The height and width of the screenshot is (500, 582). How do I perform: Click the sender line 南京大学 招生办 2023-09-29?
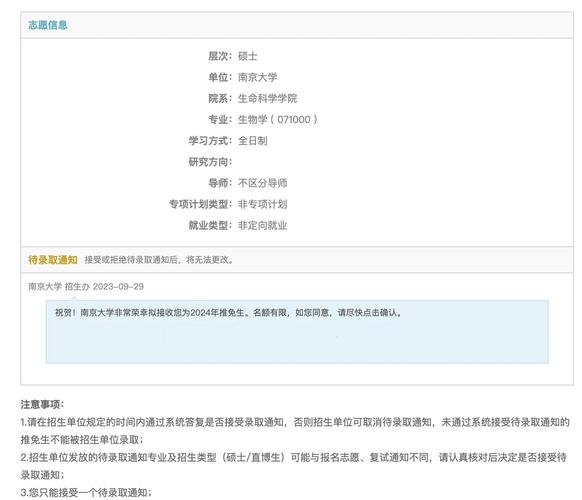point(86,287)
